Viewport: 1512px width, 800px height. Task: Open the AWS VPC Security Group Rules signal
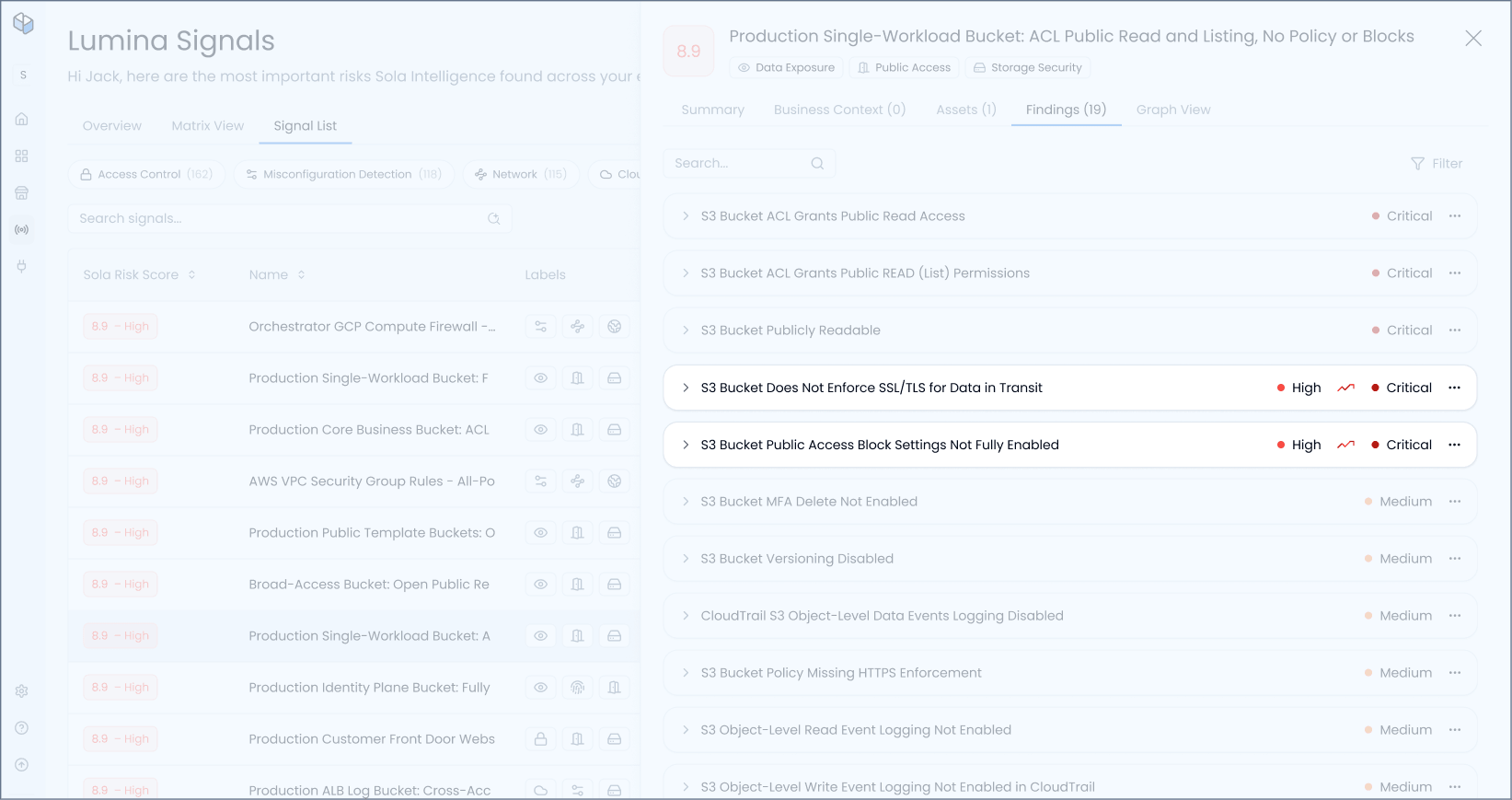(x=372, y=481)
